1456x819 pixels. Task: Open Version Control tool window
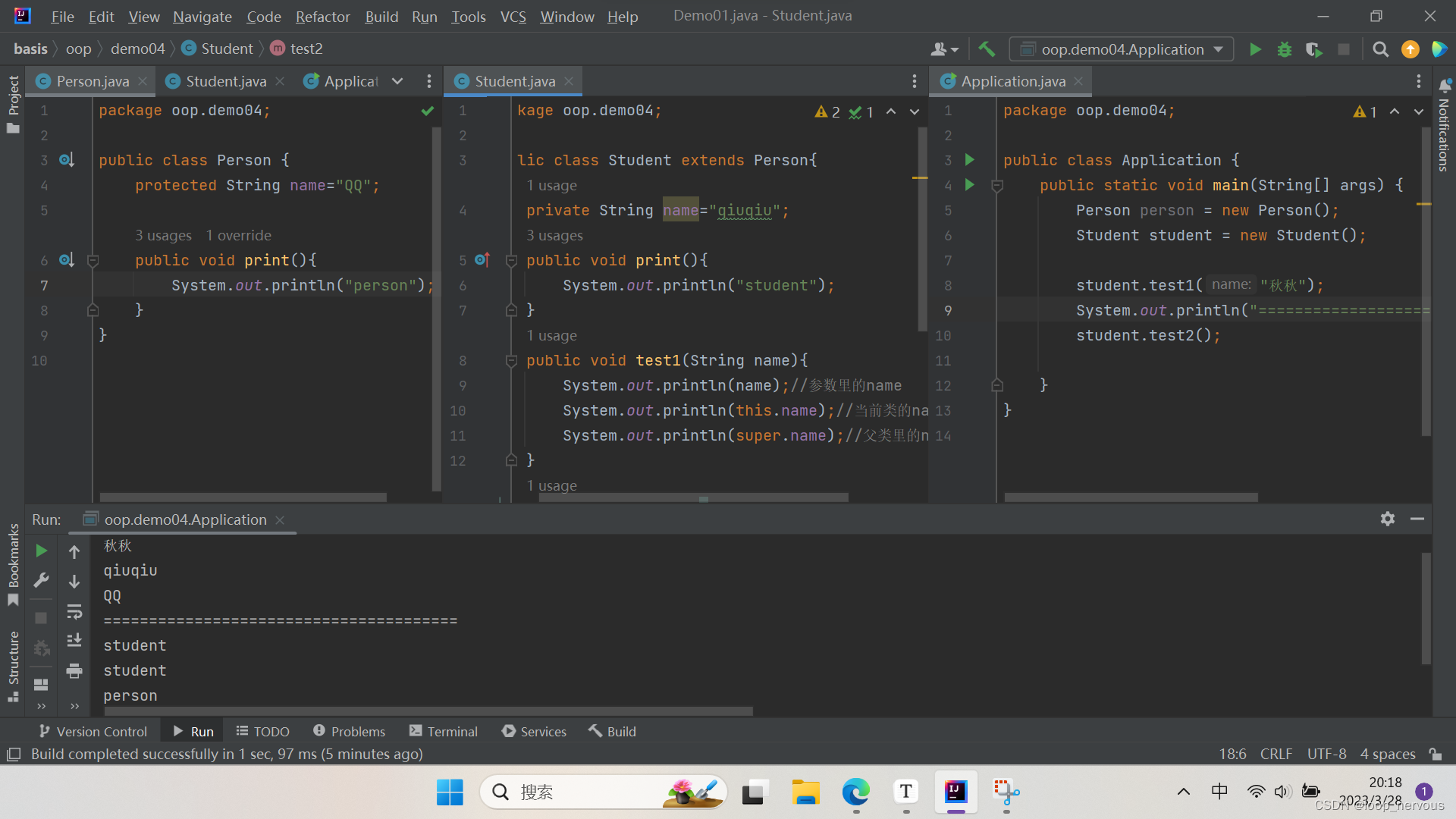point(93,731)
